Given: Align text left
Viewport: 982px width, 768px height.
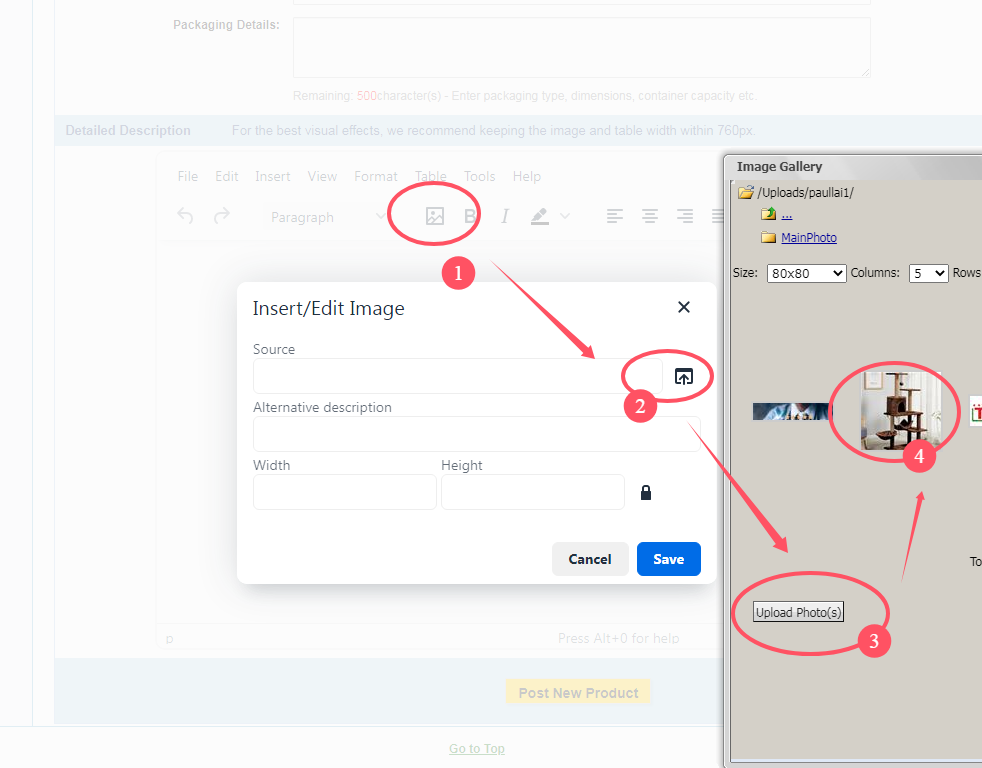Looking at the screenshot, I should click(615, 216).
